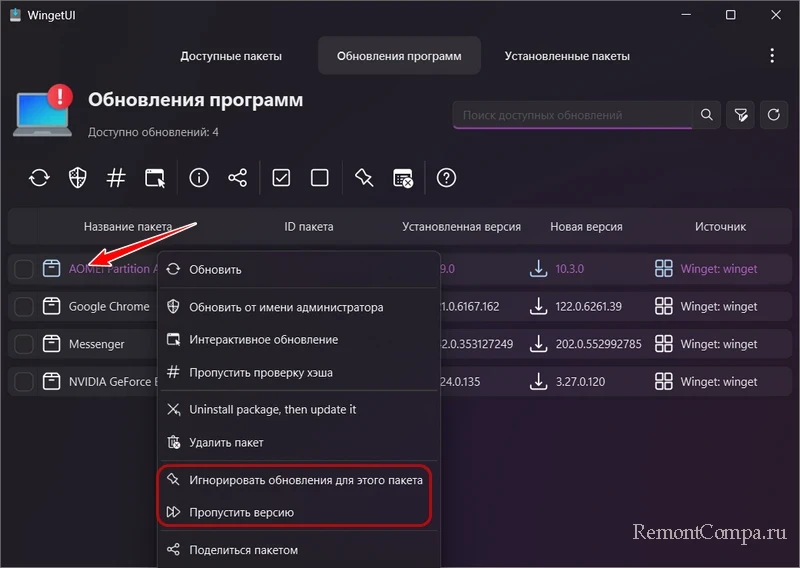The width and height of the screenshot is (800, 568).
Task: Click Winget: winget in the Google Chrome row
Action: tap(719, 307)
